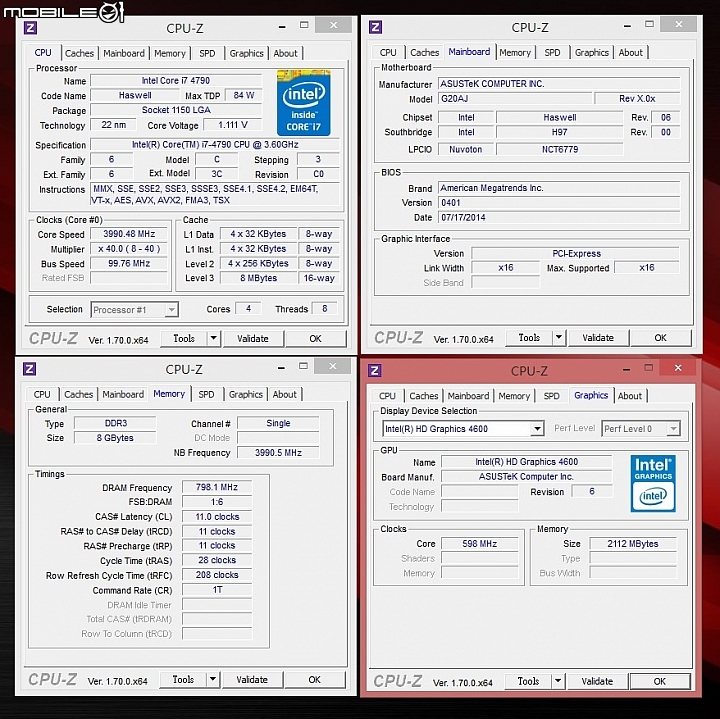Click the BIOS Date value 07/17/2014
Screen dimensions: 720x719
click(x=559, y=218)
